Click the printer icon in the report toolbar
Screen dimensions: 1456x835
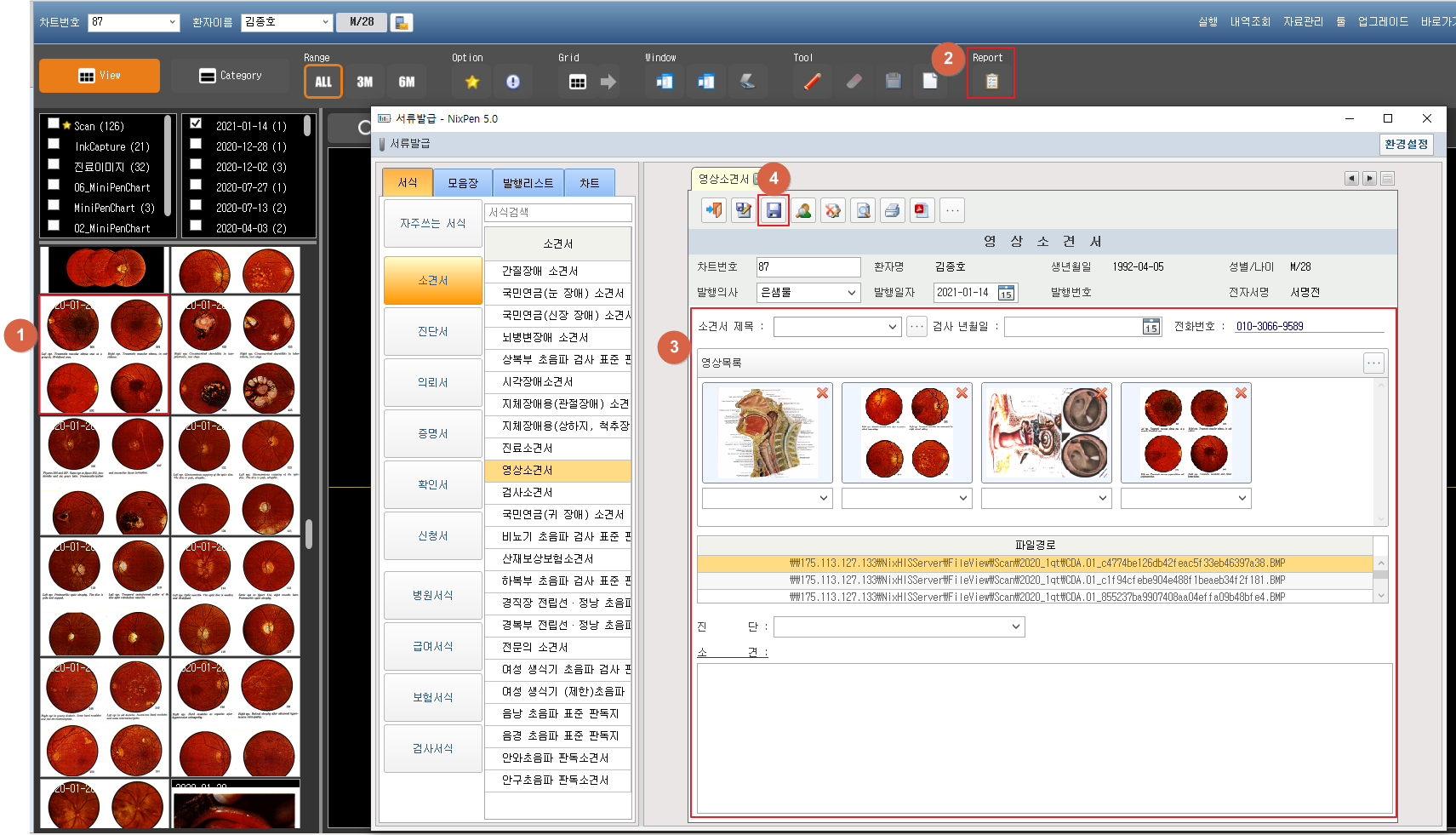point(892,210)
